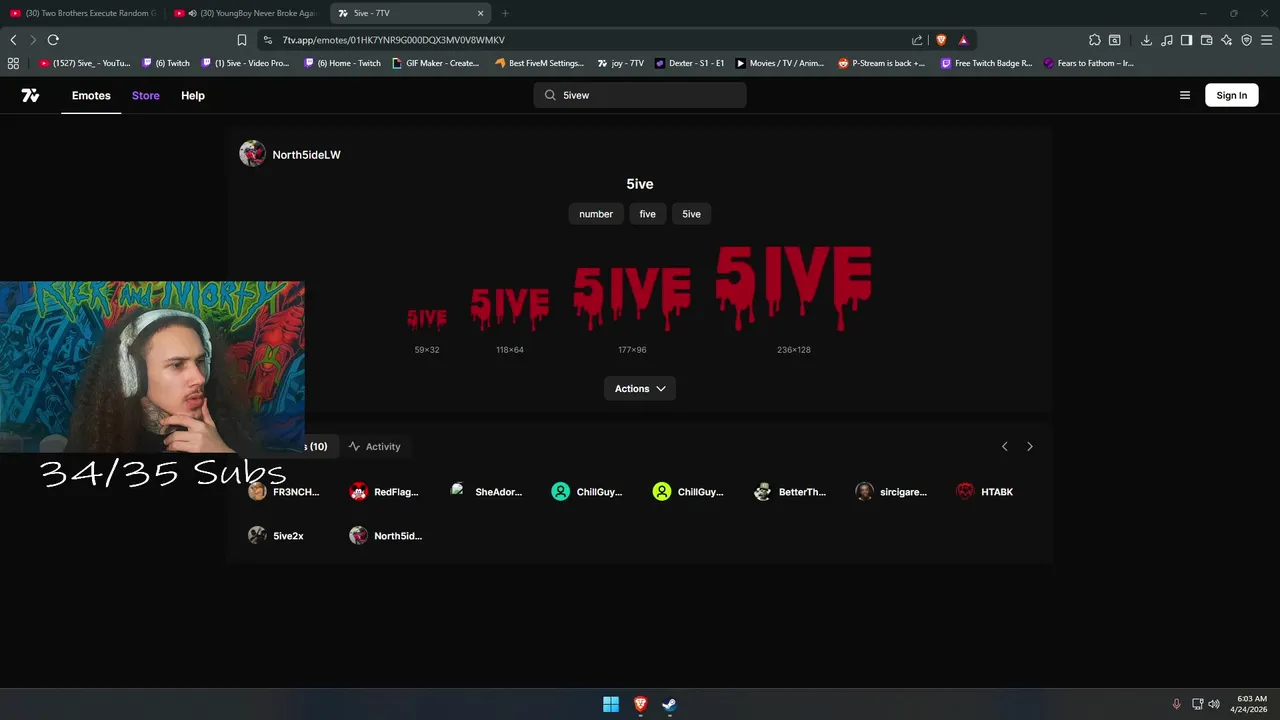The height and width of the screenshot is (720, 1280).
Task: Click the Steam icon on the taskbar
Action: pyautogui.click(x=669, y=704)
